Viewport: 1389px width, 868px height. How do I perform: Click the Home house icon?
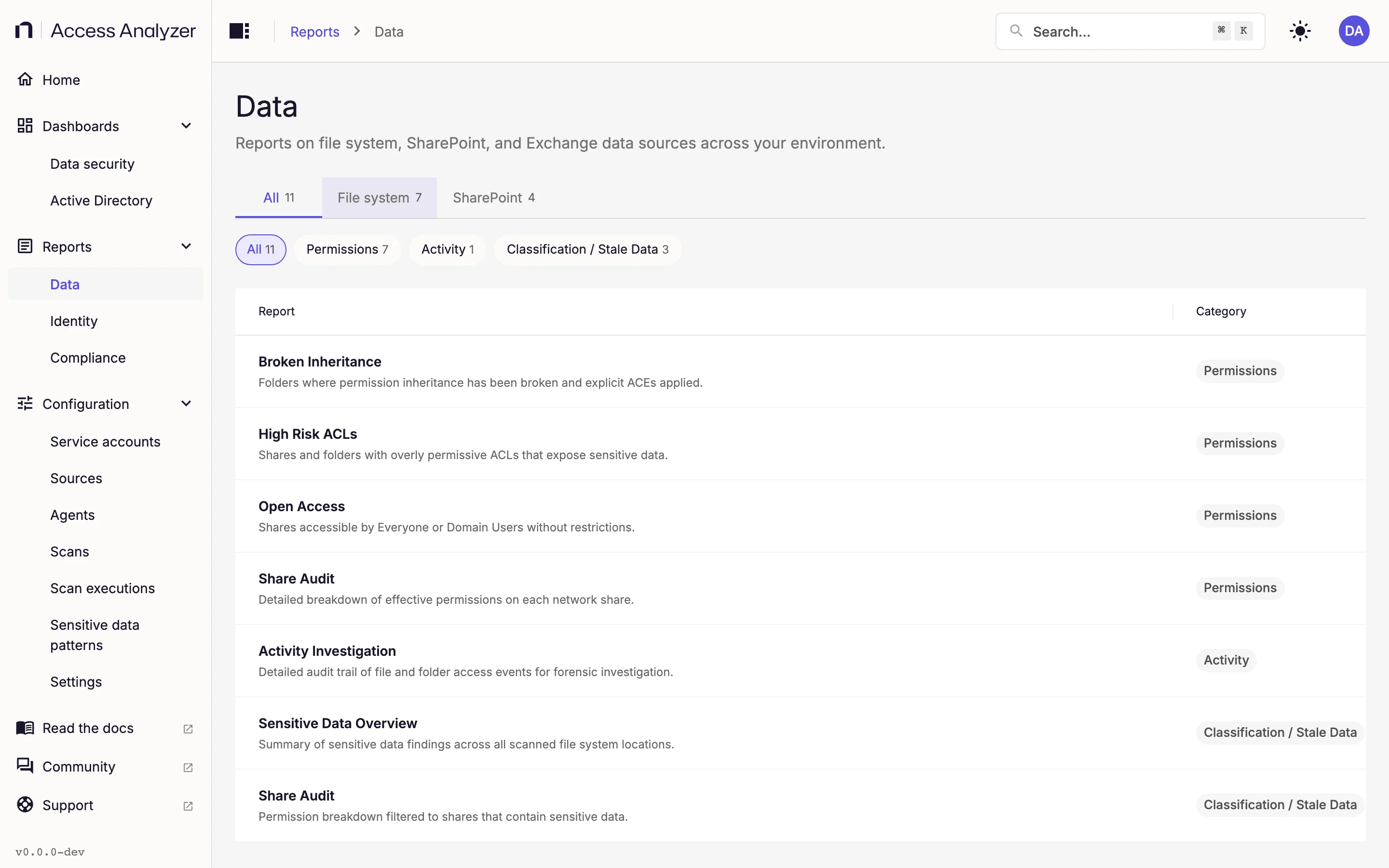point(25,79)
